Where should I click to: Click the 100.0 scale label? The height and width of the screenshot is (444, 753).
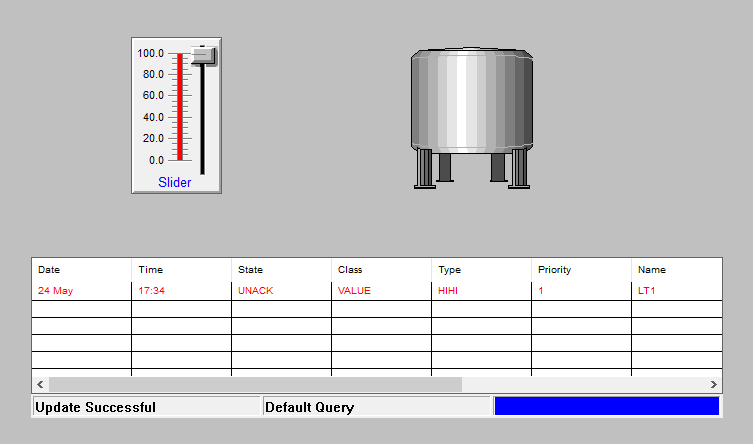tap(151, 53)
